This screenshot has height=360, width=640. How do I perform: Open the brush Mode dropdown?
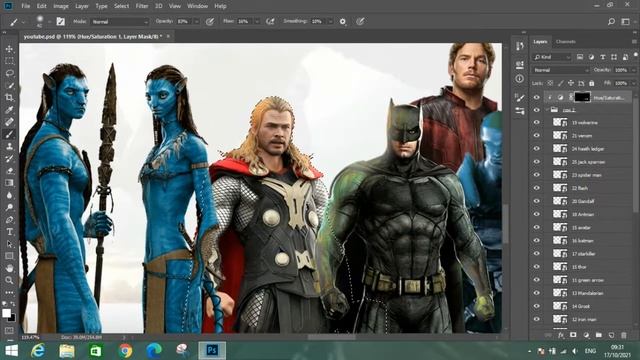(x=120, y=22)
